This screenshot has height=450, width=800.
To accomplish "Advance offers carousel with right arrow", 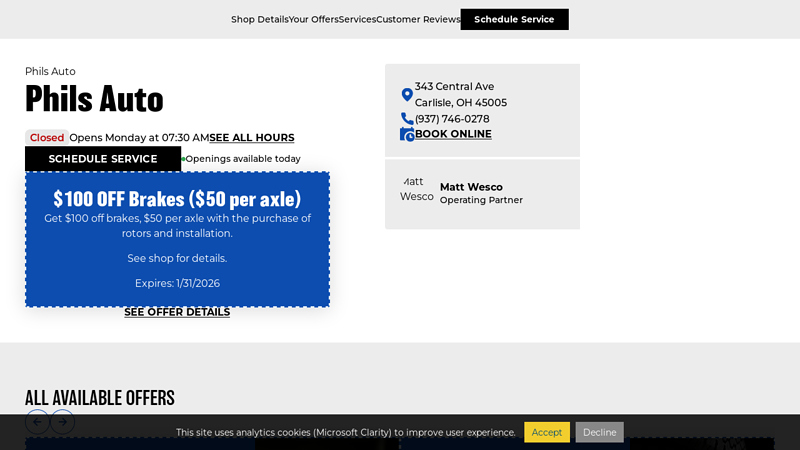I will [x=62, y=422].
